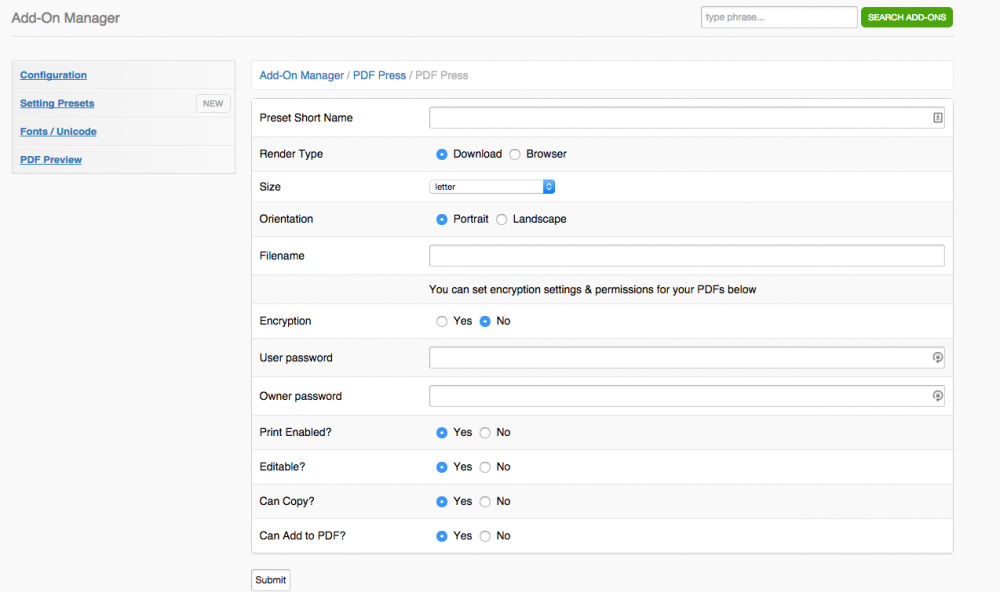Choose Landscape orientation
Image resolution: width=1000 pixels, height=592 pixels.
pos(502,219)
